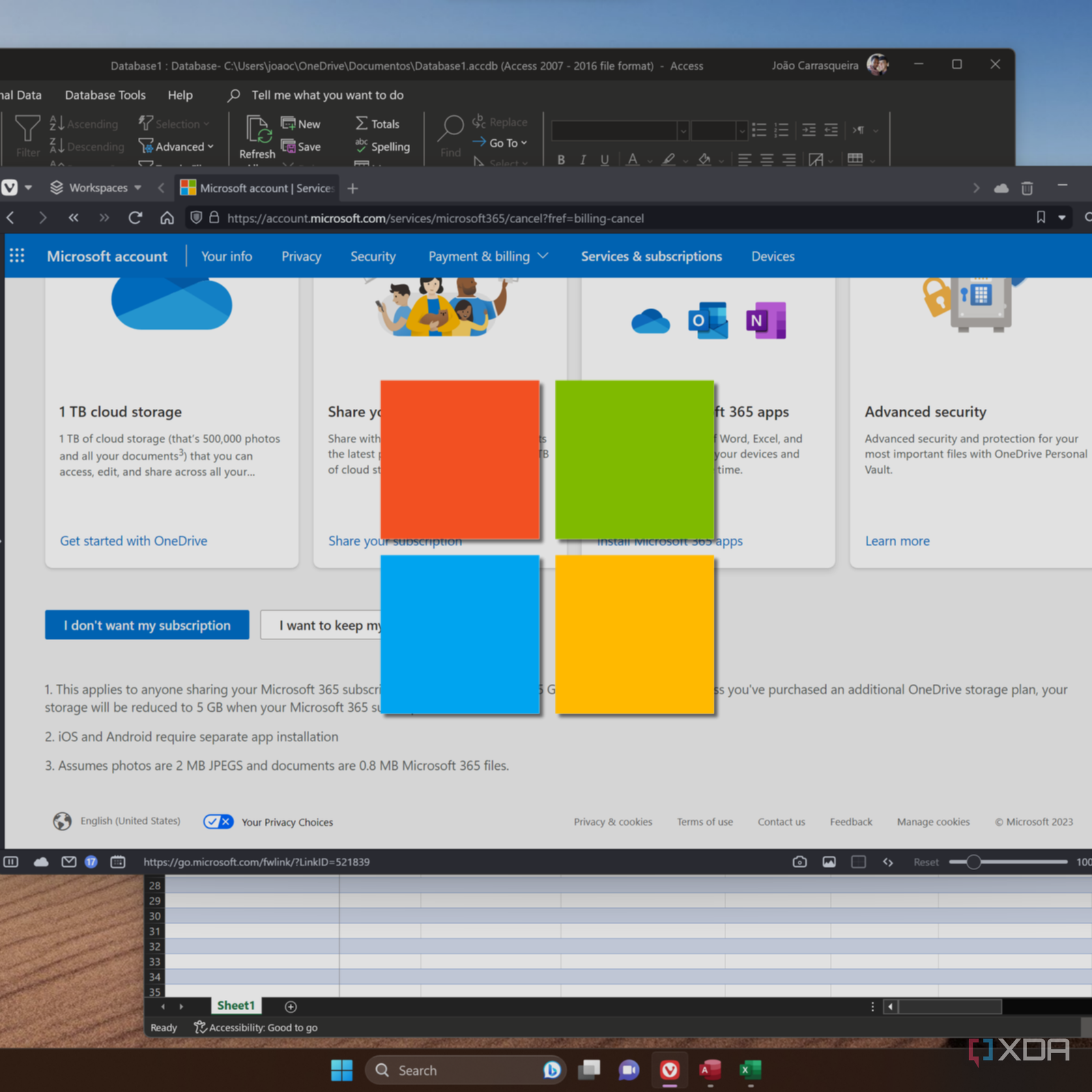Screen dimensions: 1092x1092
Task: Click I don't want my subscription
Action: (x=147, y=625)
